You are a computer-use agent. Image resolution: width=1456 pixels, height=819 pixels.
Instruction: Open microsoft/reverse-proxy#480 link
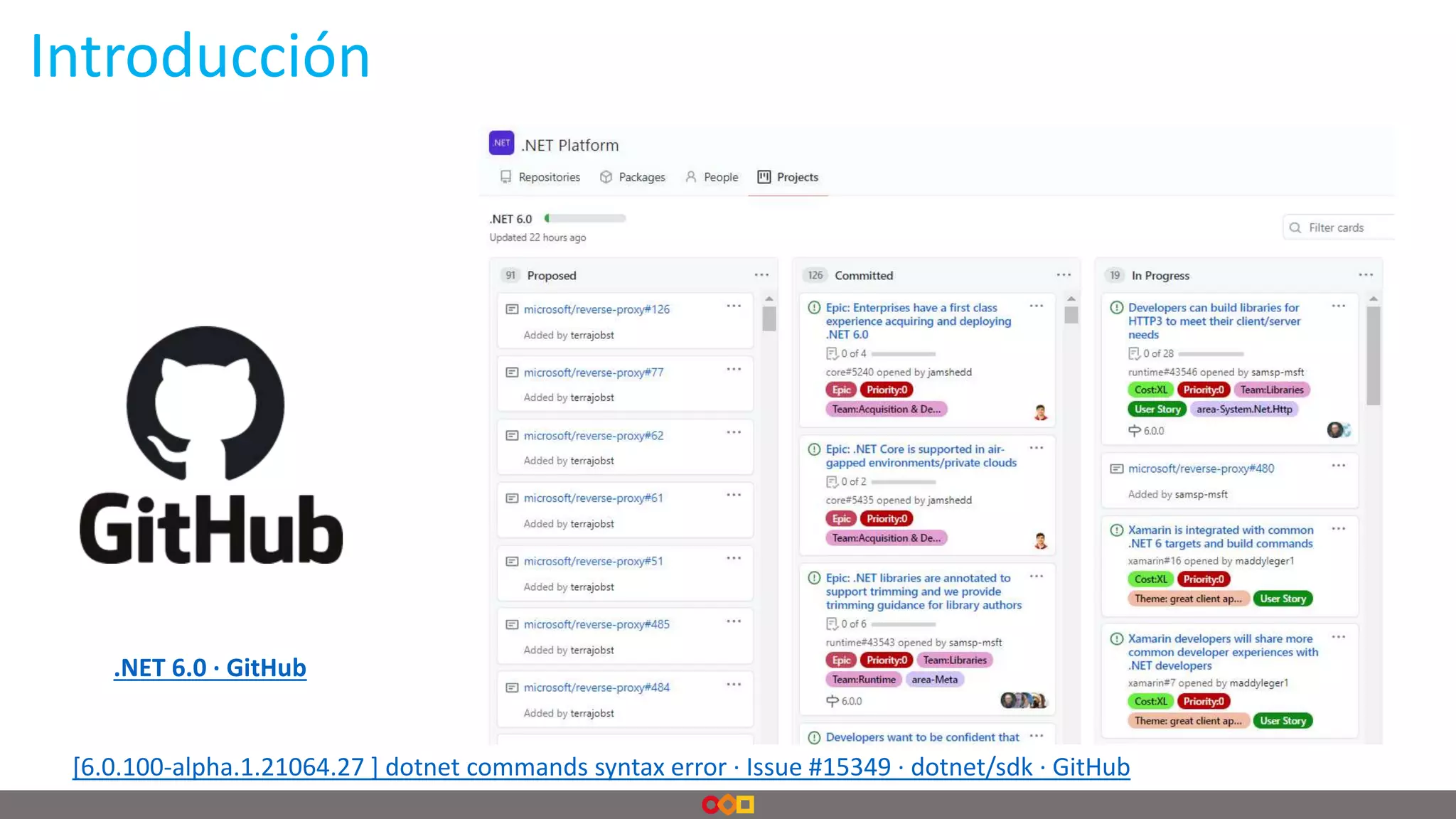[1201, 469]
